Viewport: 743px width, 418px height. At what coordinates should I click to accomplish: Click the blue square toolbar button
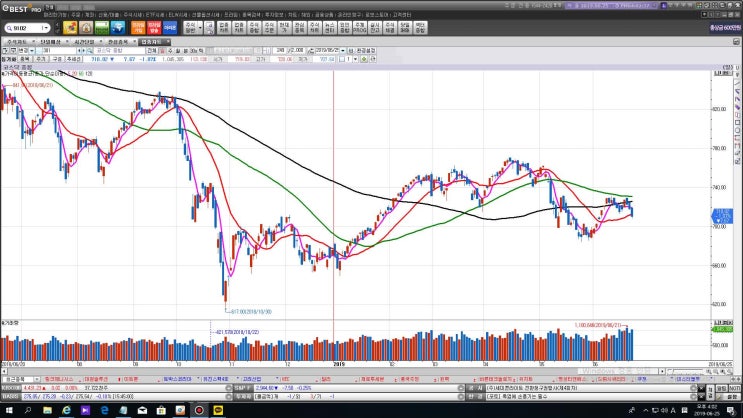[170, 27]
